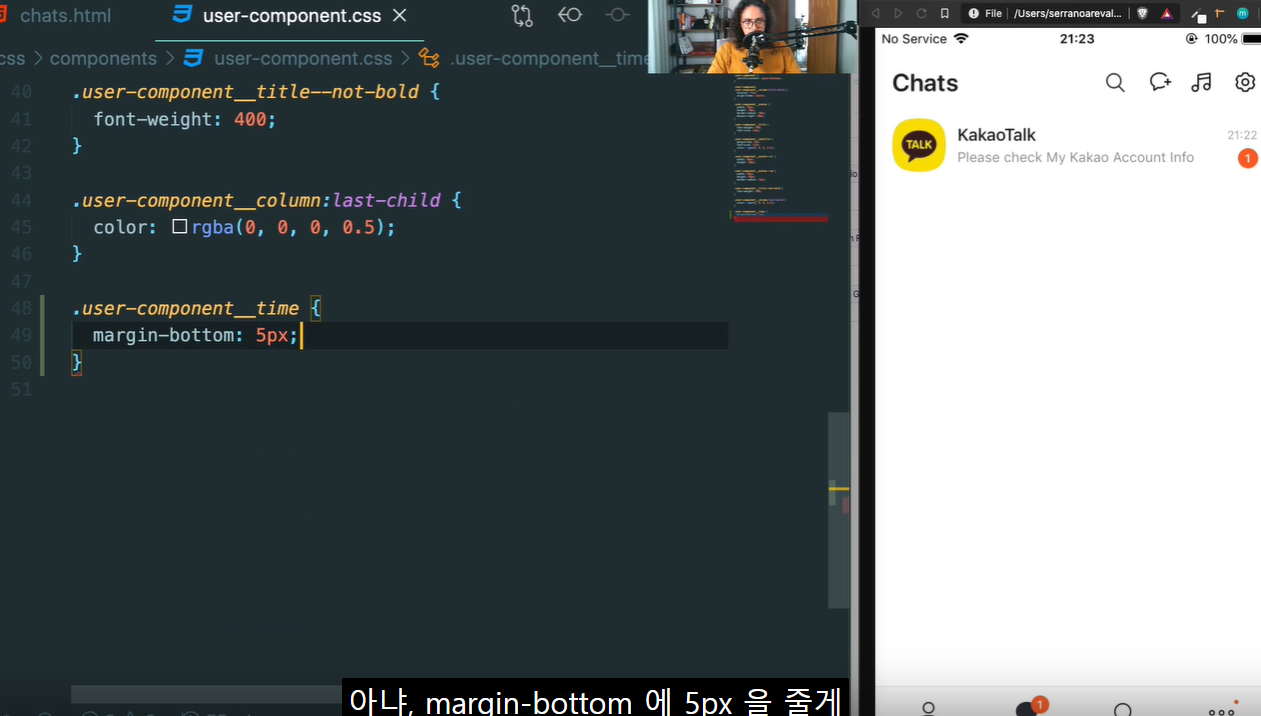
Task: Open 'components' folder in breadcrumb
Action: click(103, 58)
